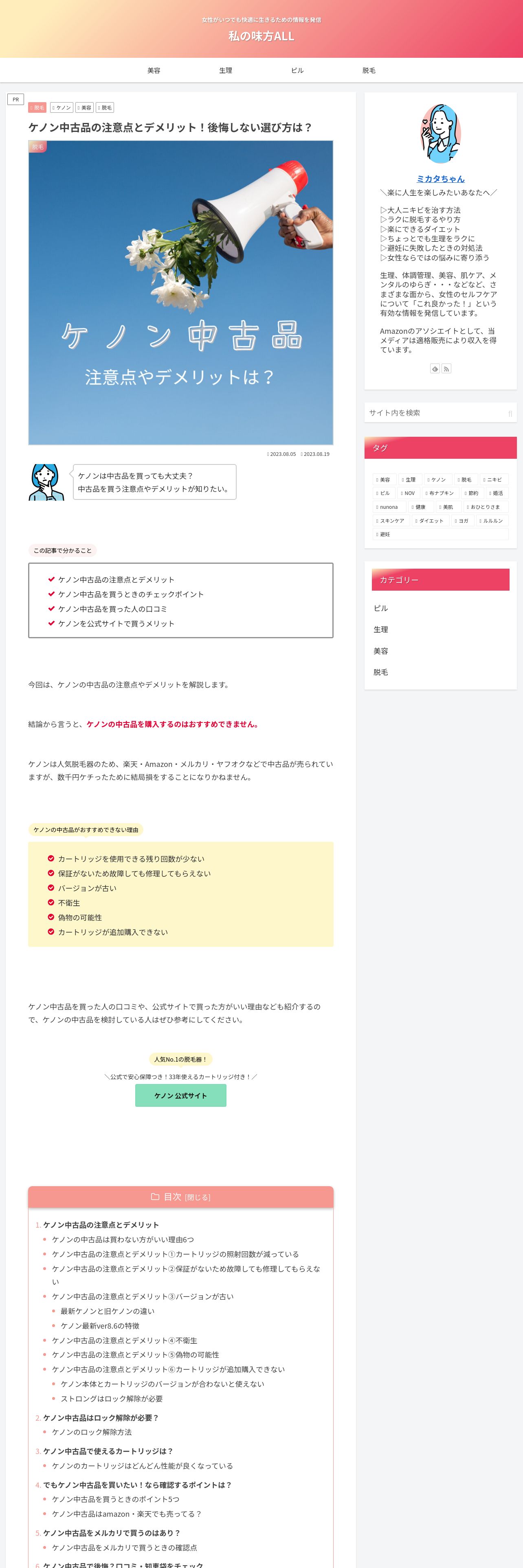Select the 避妊 tag

tap(440, 534)
